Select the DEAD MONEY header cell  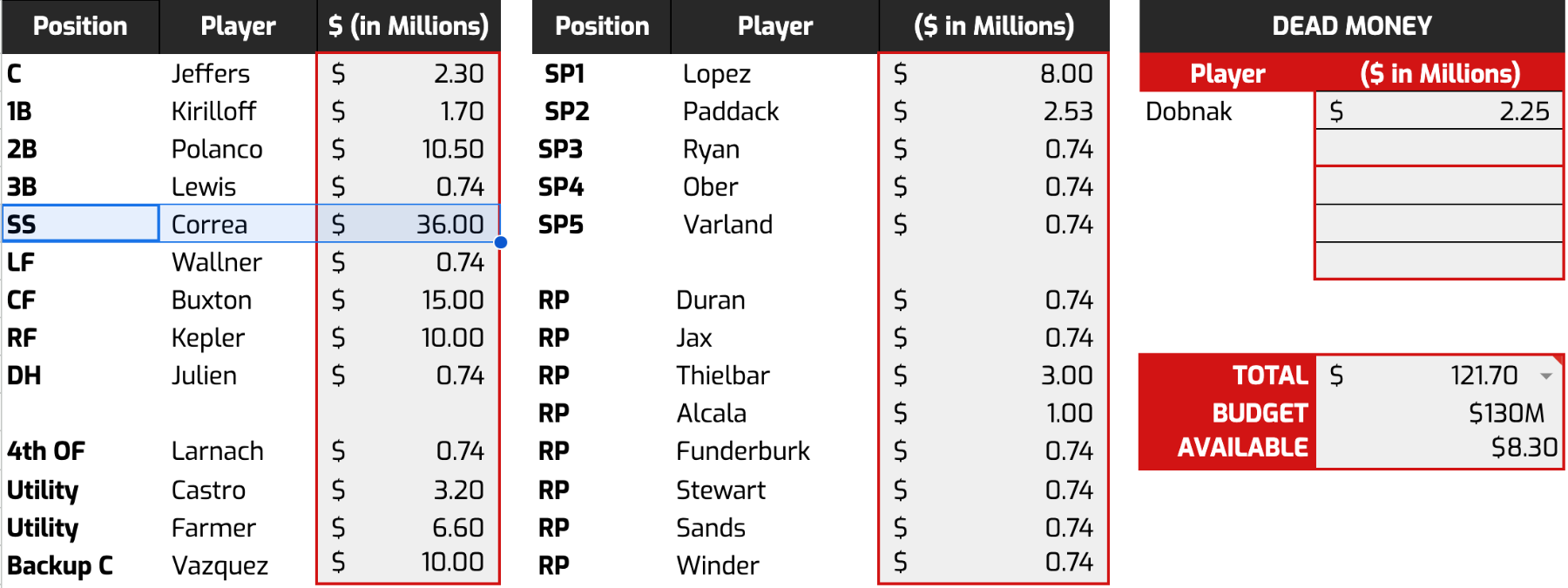click(1351, 26)
